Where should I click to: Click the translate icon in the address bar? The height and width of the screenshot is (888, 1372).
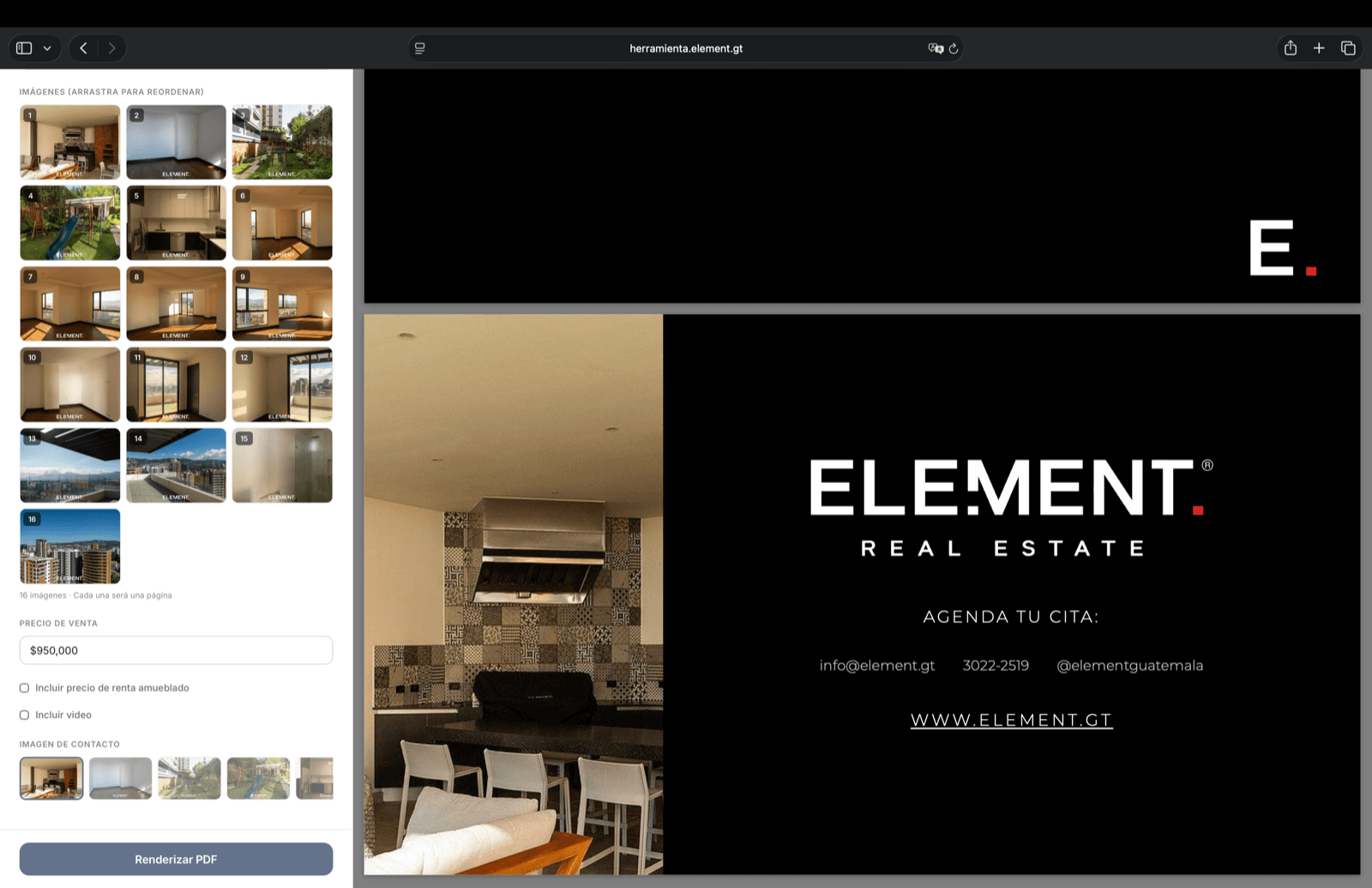[x=936, y=48]
